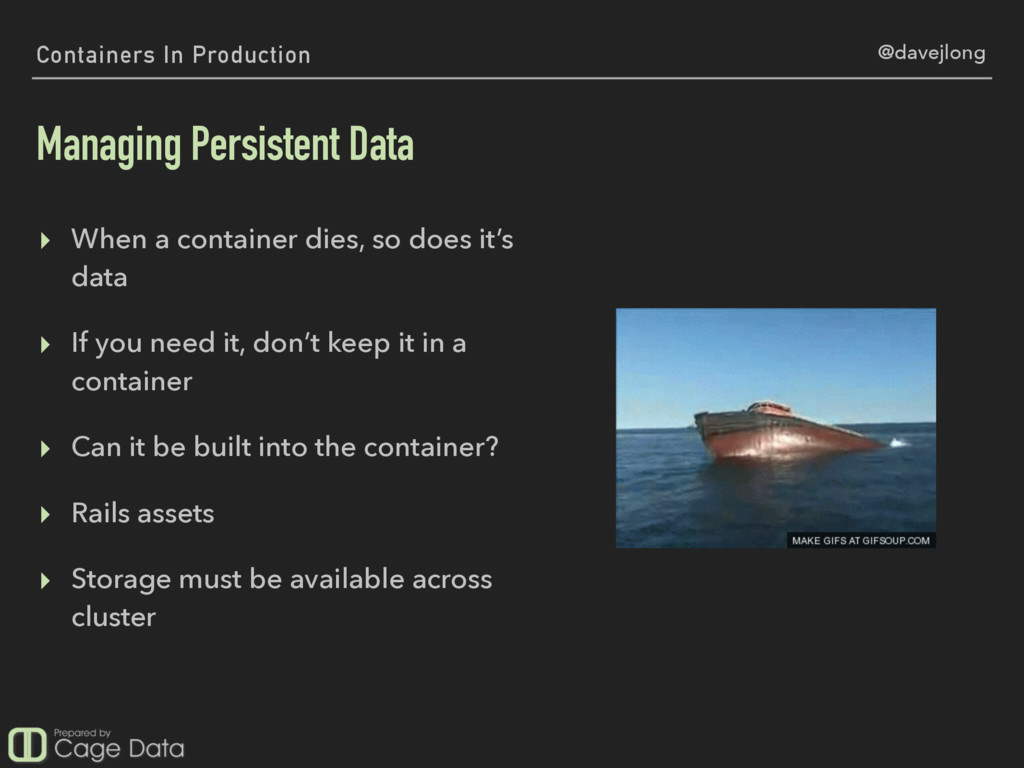Viewport: 1024px width, 768px height.
Task: Select the 'Rails assets' bullet text
Action: (x=143, y=513)
